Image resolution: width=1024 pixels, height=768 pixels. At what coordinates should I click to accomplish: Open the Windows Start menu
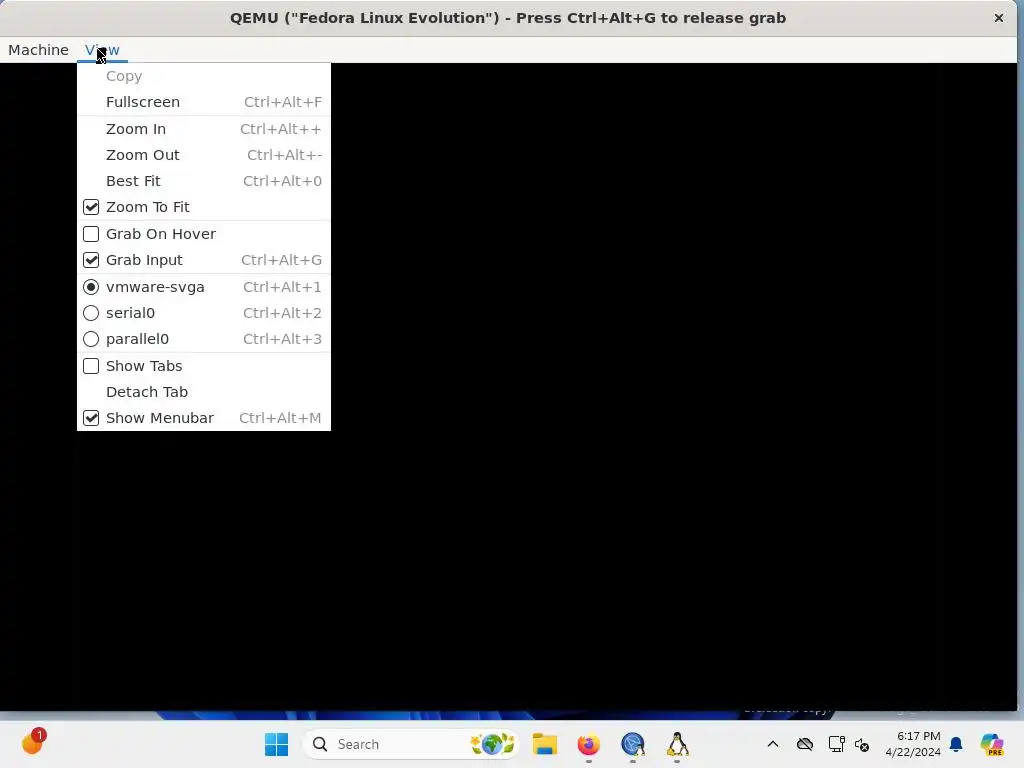coord(277,744)
